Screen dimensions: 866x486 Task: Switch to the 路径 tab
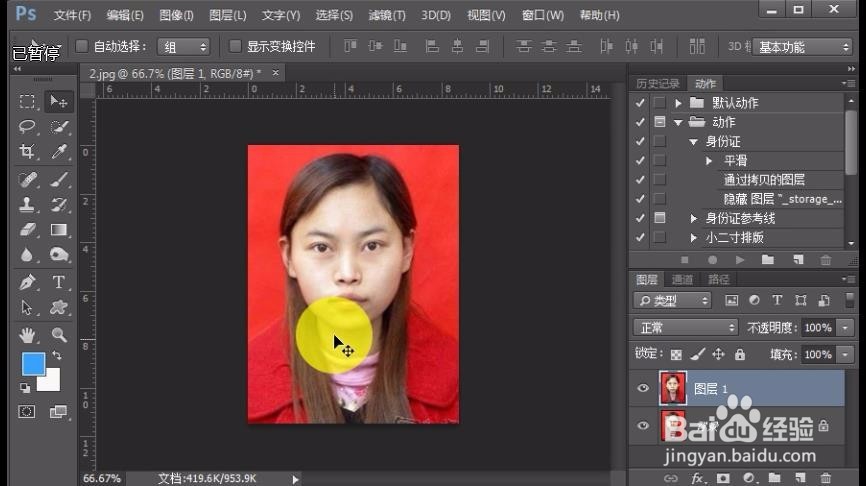(x=719, y=279)
